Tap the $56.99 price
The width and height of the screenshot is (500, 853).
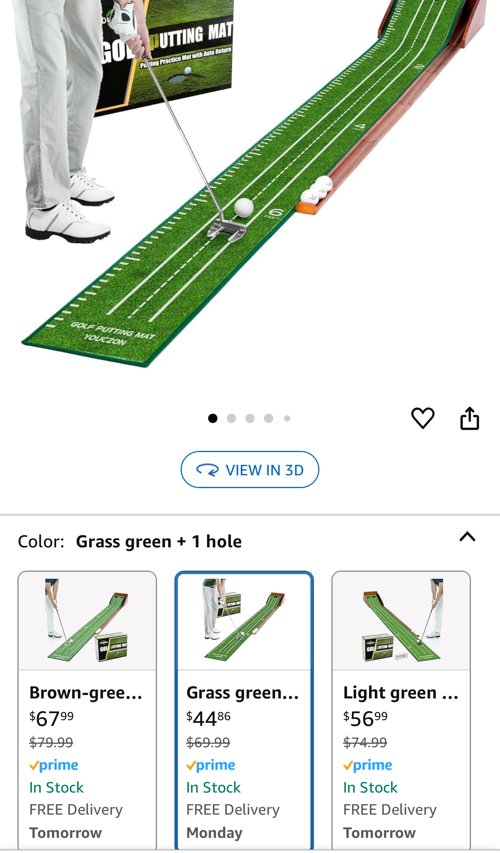[x=366, y=718]
